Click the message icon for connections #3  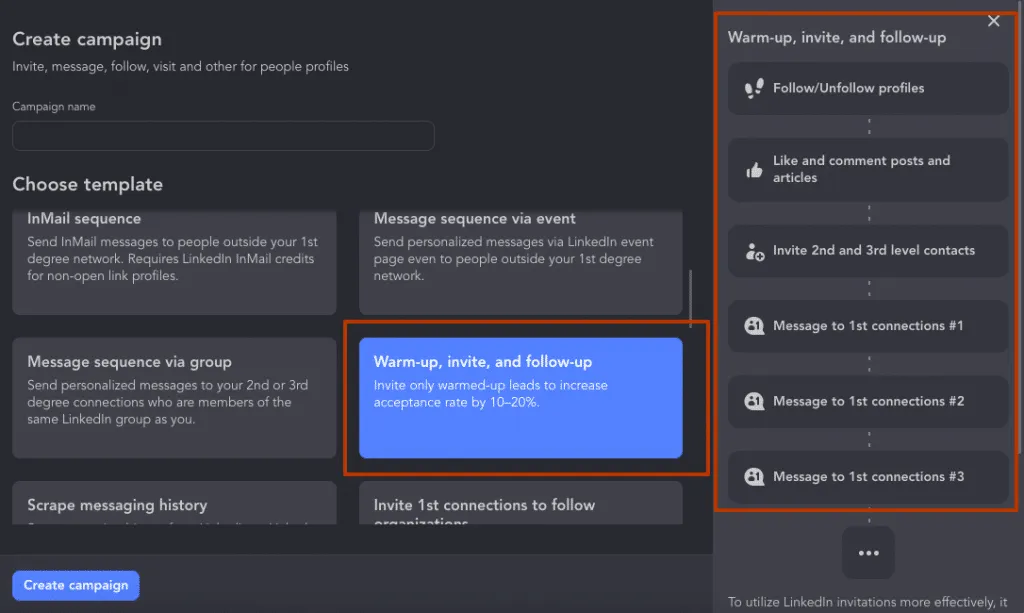click(x=754, y=477)
